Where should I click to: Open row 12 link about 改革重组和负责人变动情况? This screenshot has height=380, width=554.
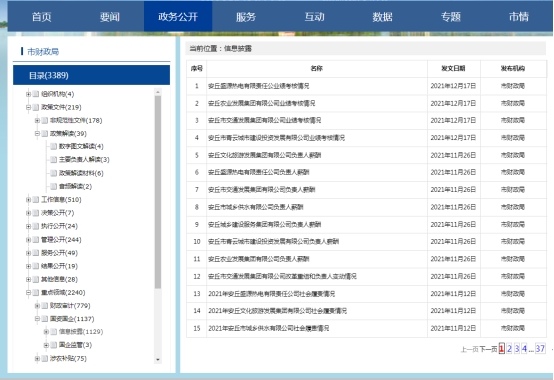pos(282,276)
